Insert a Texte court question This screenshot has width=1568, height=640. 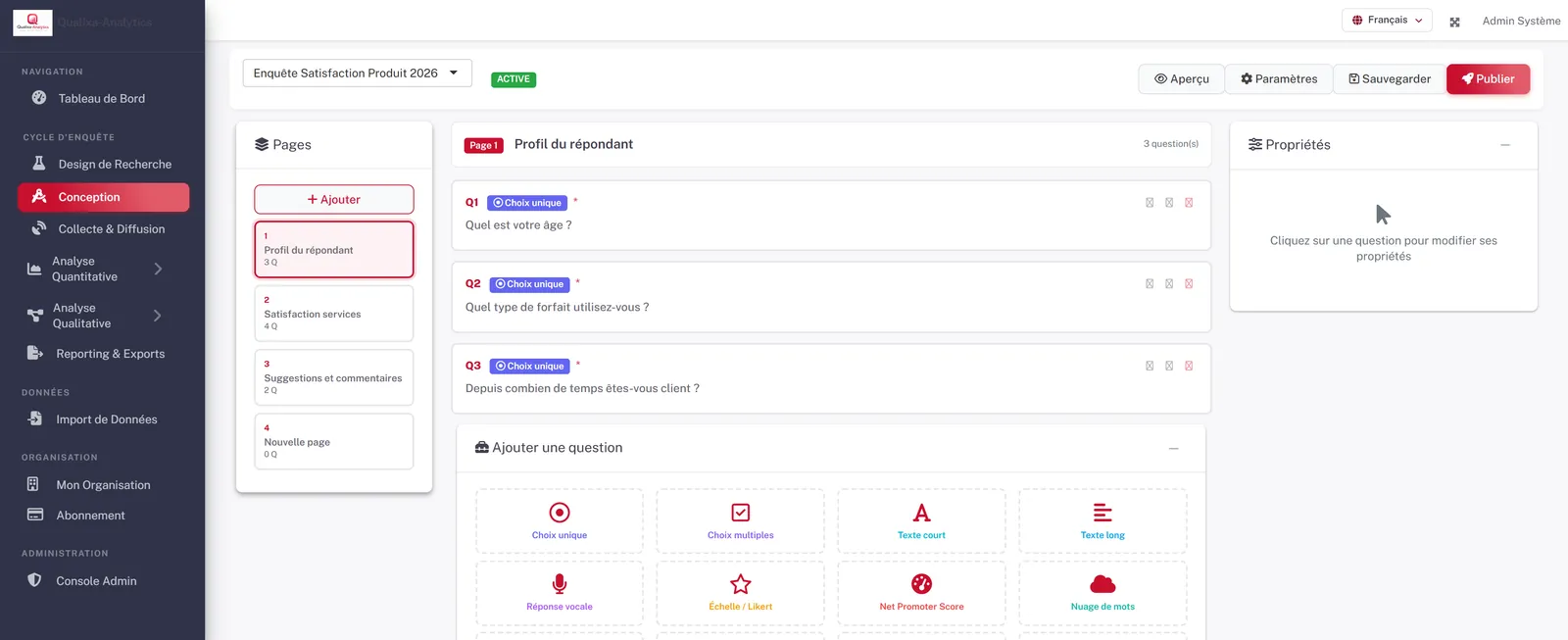click(921, 521)
